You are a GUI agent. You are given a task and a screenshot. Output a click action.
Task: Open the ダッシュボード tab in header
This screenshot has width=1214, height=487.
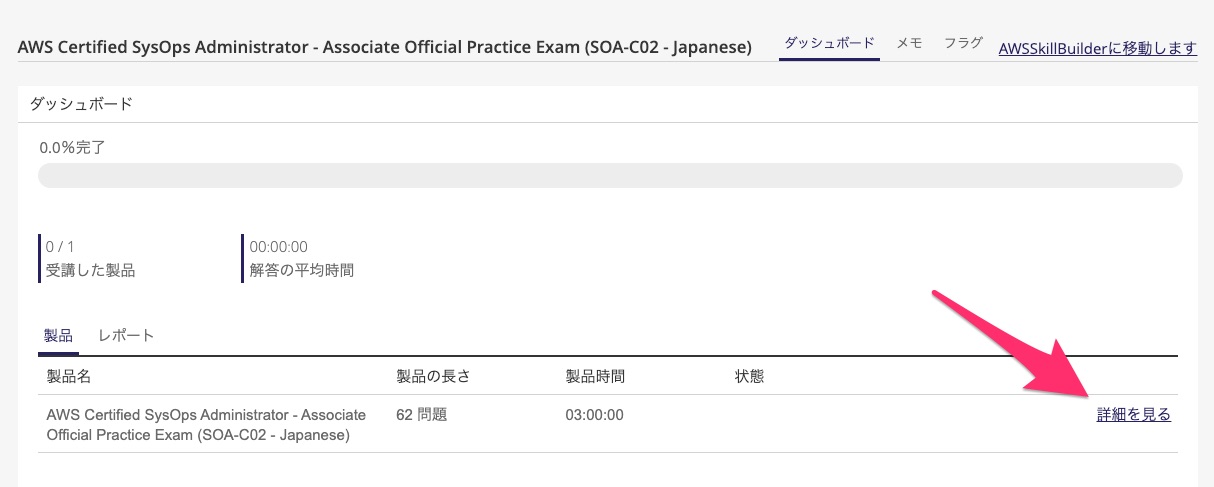pos(829,43)
